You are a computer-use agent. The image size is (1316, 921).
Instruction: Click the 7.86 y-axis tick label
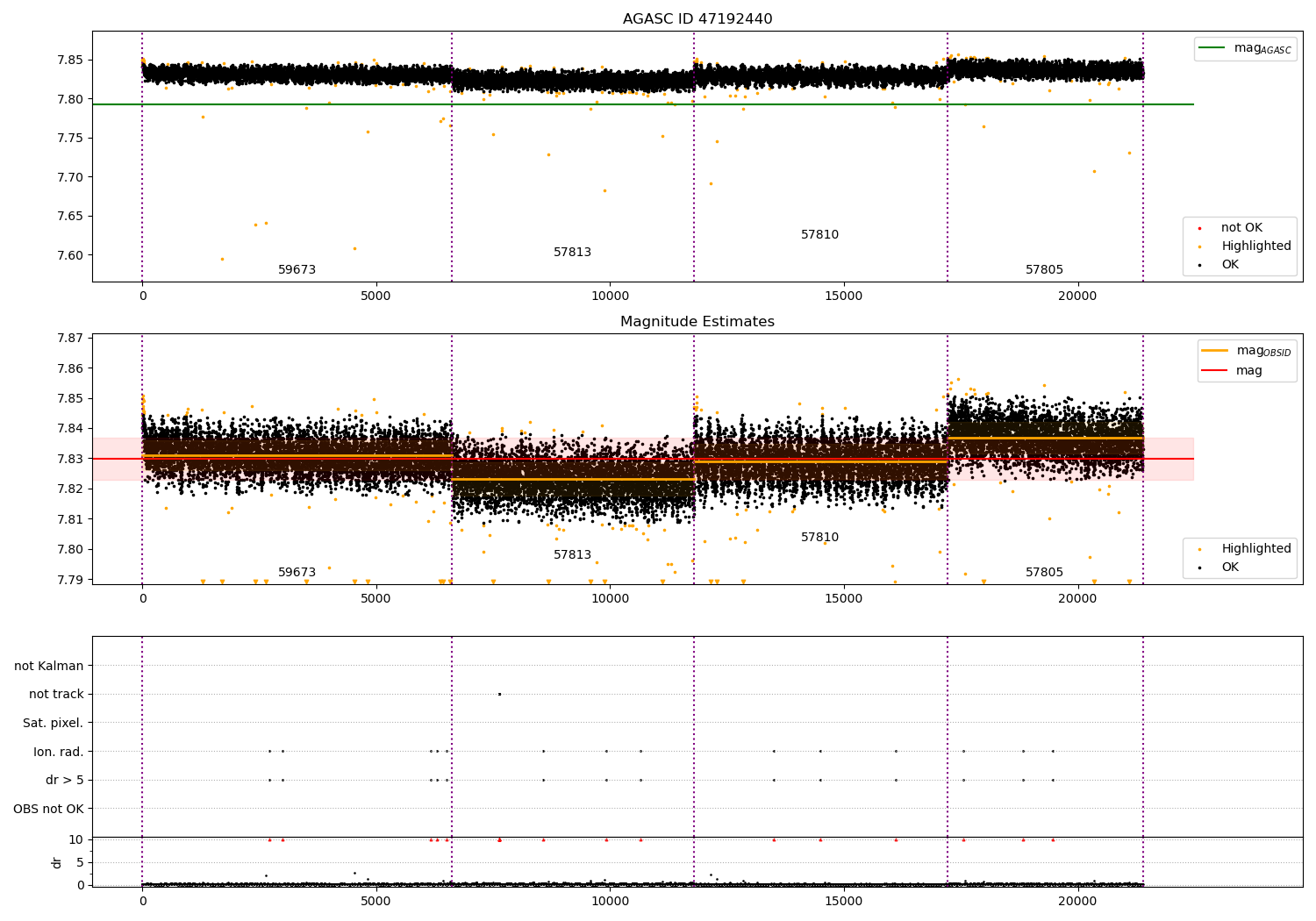(70, 368)
